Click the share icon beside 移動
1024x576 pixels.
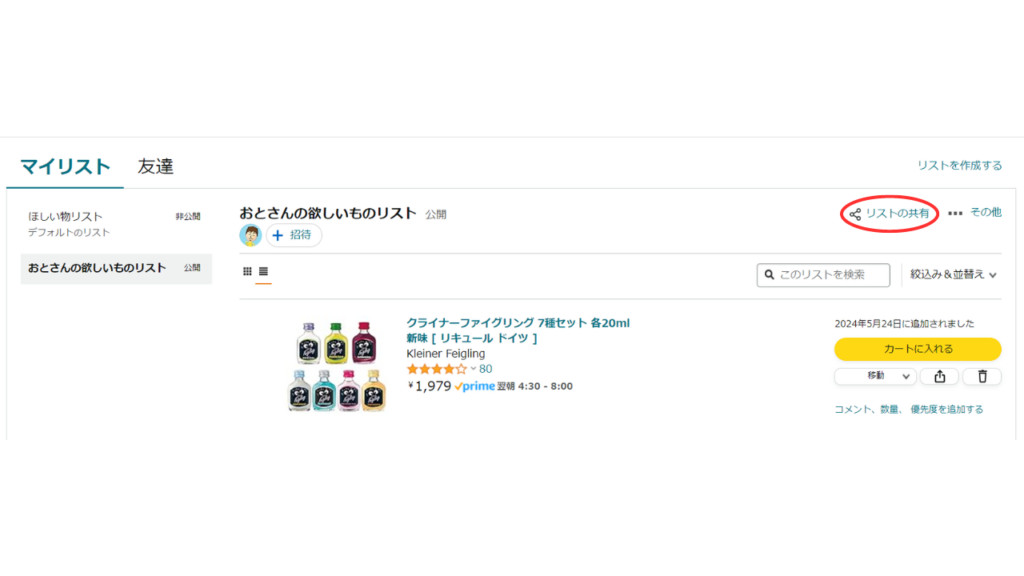[x=939, y=376]
